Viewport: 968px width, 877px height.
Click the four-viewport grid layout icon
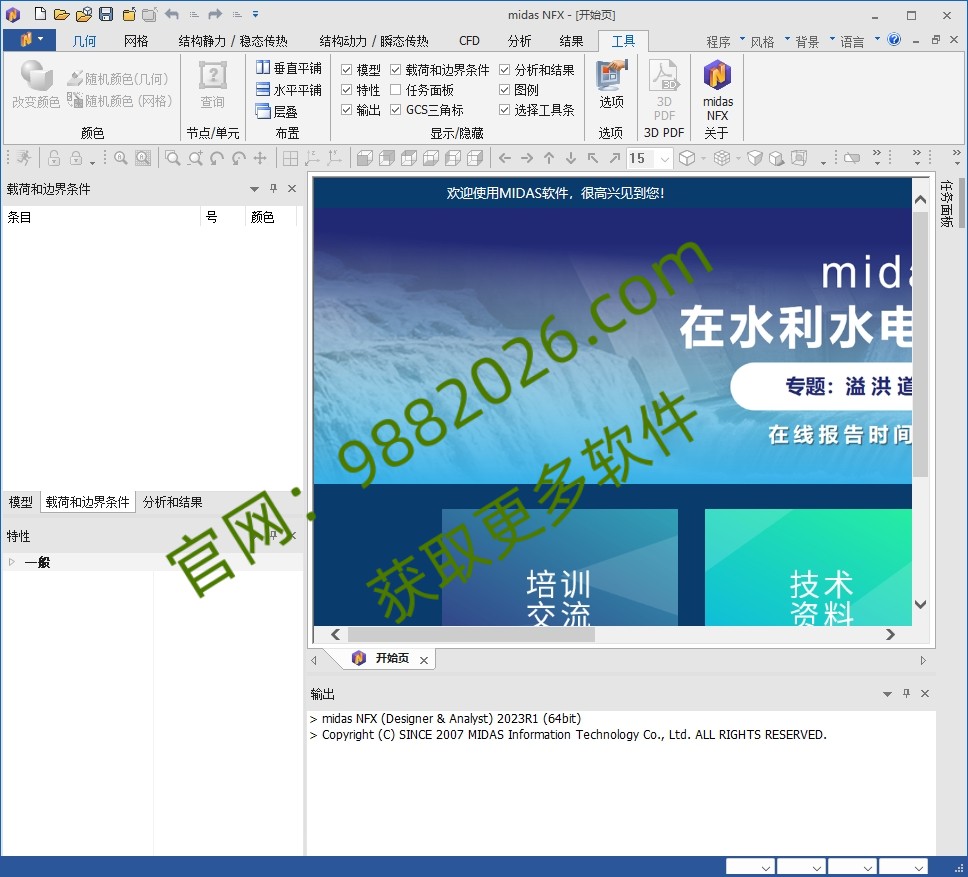[x=290, y=159]
